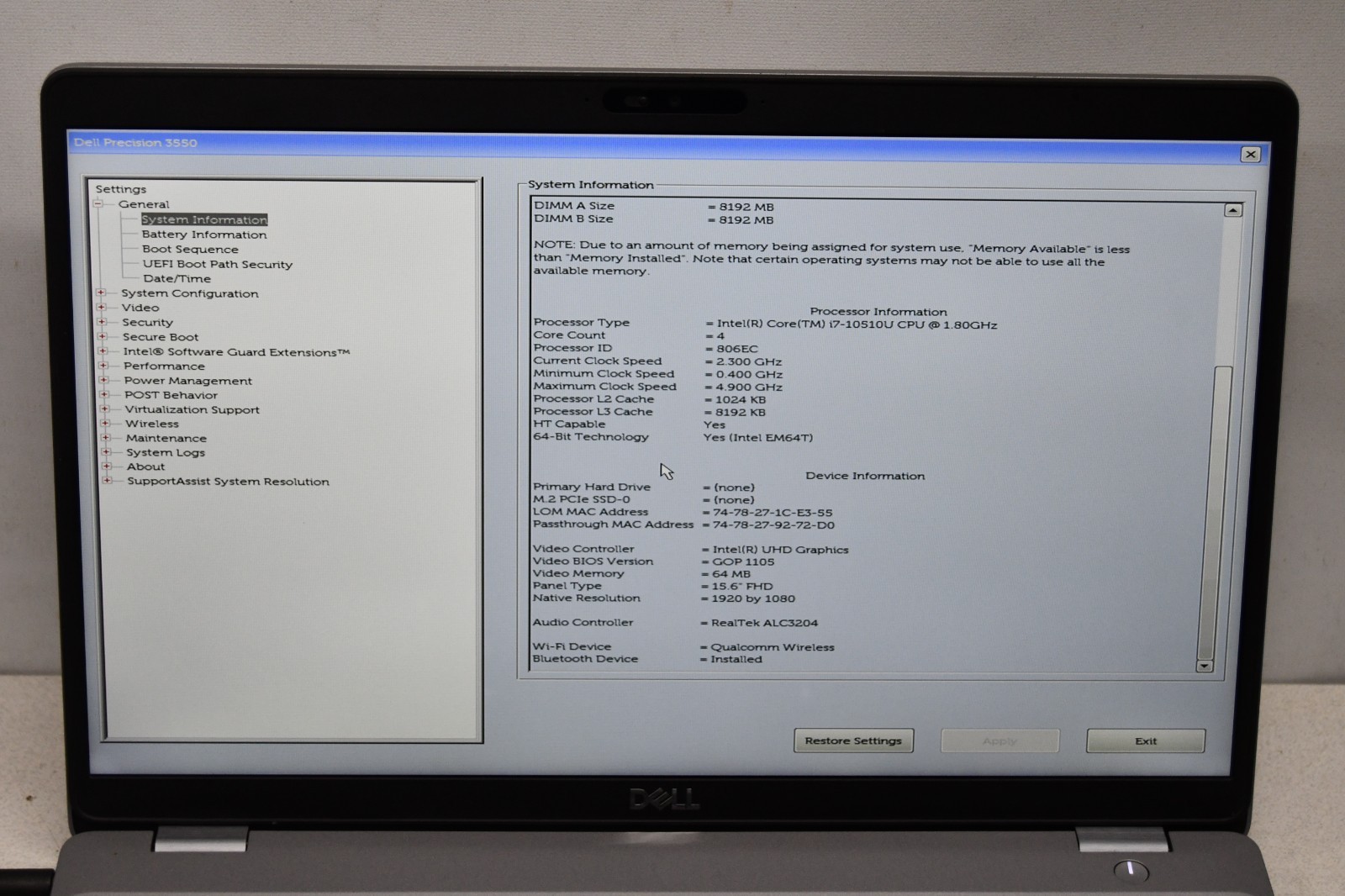The width and height of the screenshot is (1345, 896).
Task: Click the Processor Information heading
Action: 878,312
